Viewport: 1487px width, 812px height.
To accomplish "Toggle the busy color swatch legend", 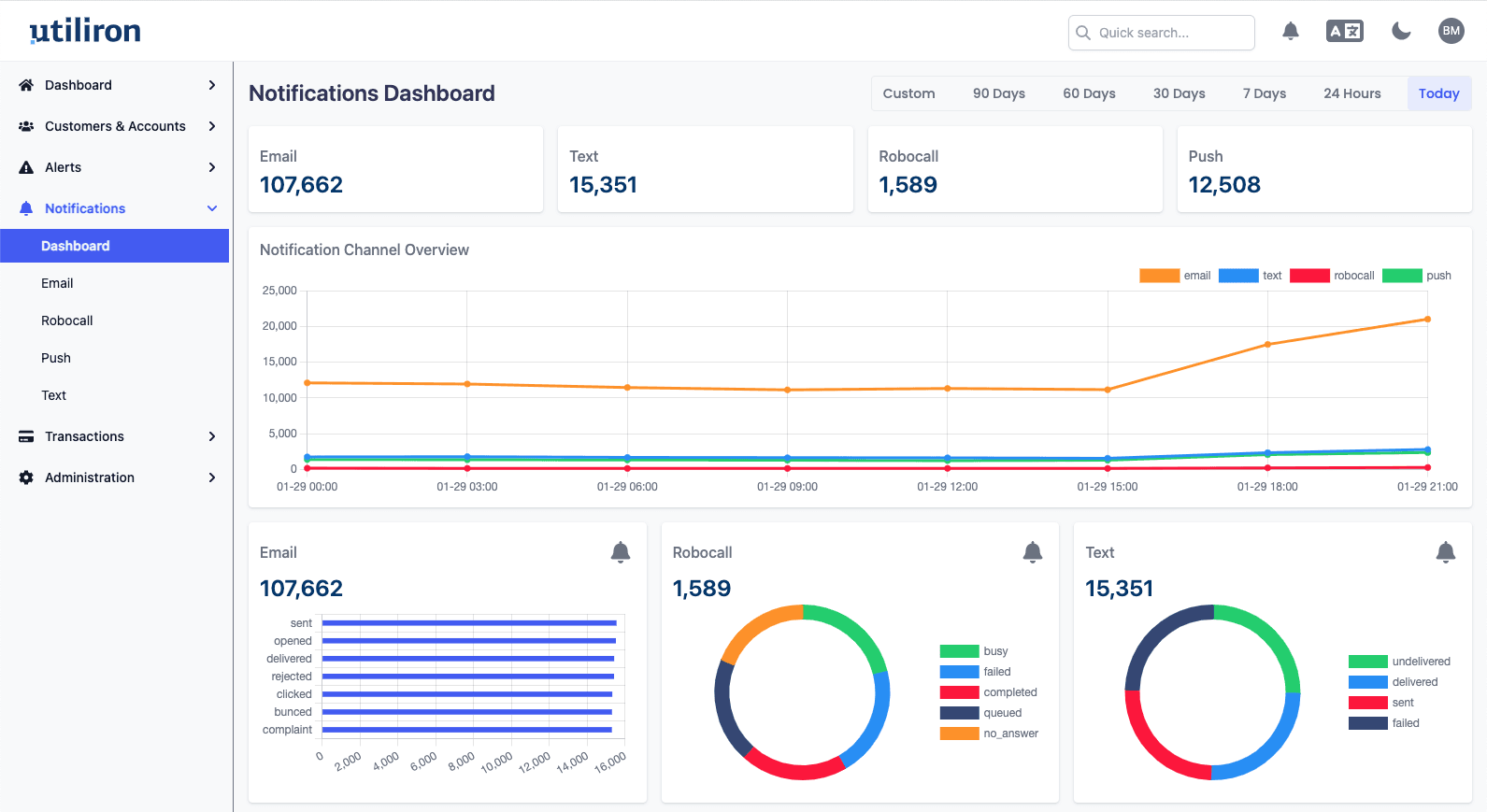I will coord(959,651).
